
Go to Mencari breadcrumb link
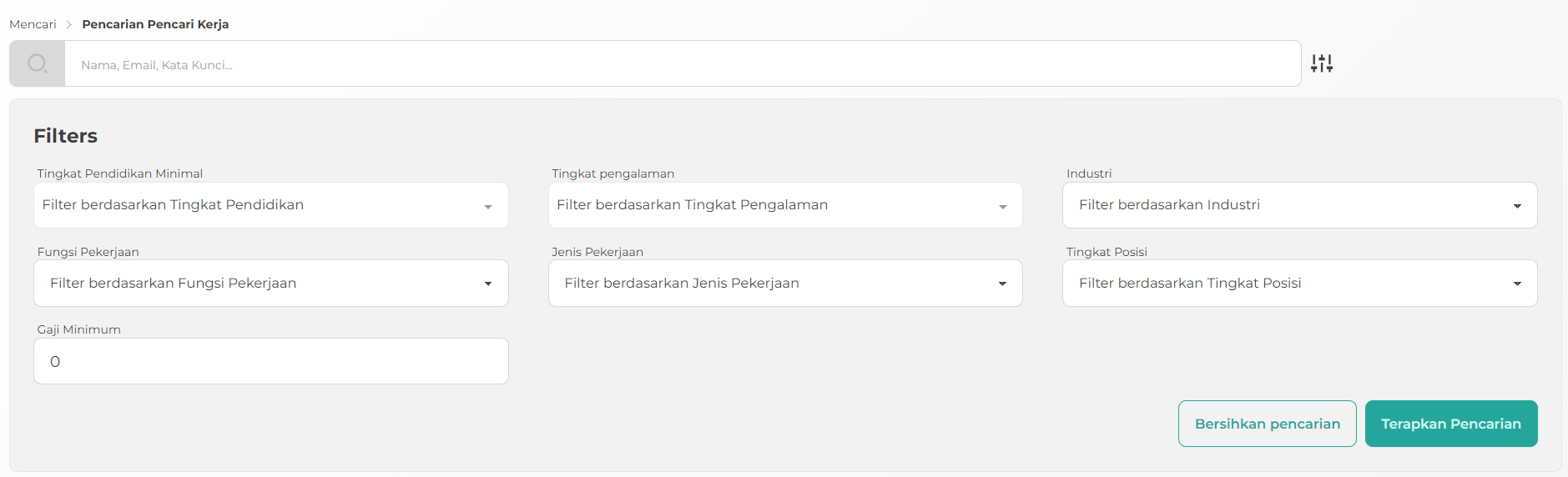coord(33,24)
